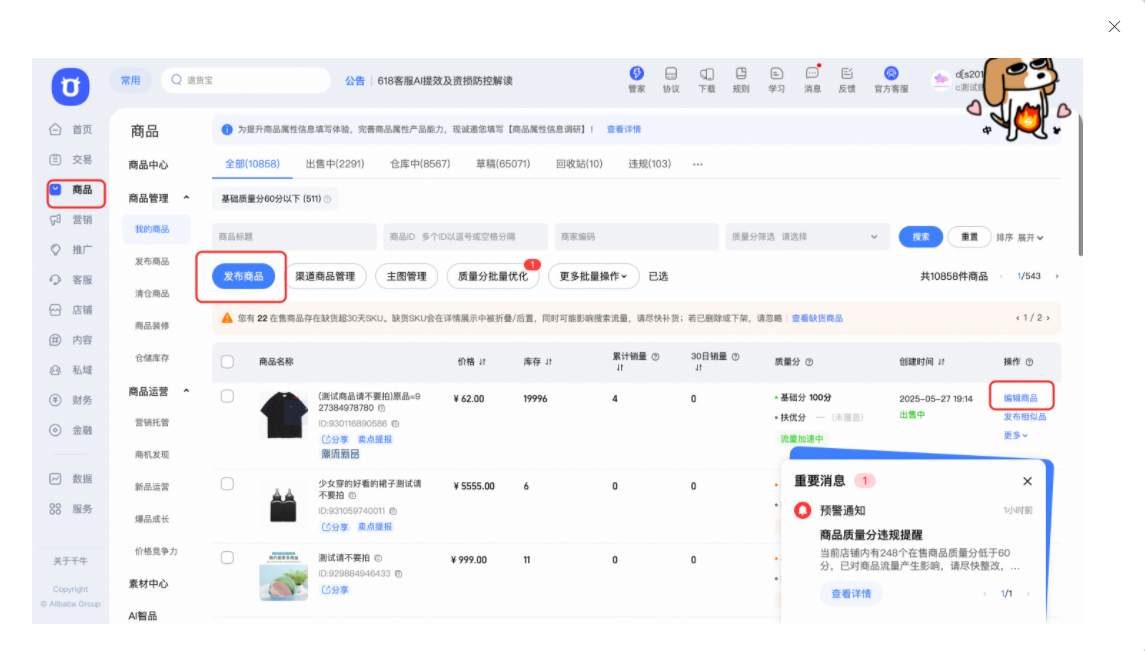This screenshot has width=1145, height=651.
Task: Open 服务 in left sidebar
Action: [71, 509]
